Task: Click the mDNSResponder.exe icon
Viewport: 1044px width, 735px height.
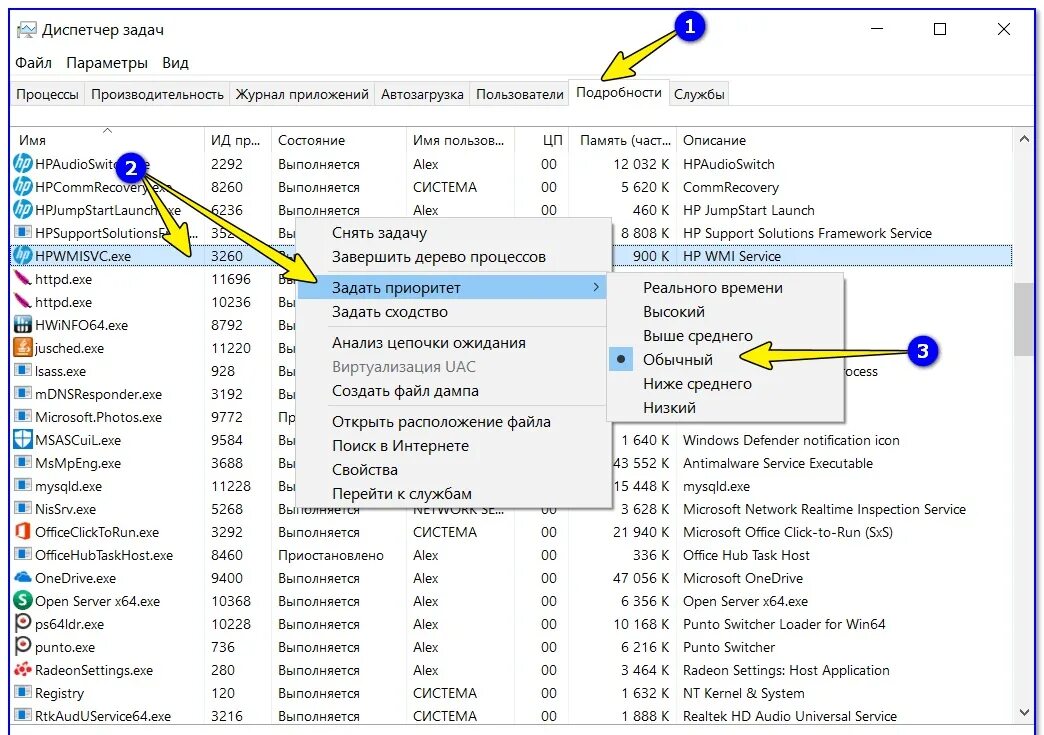Action: (23, 393)
